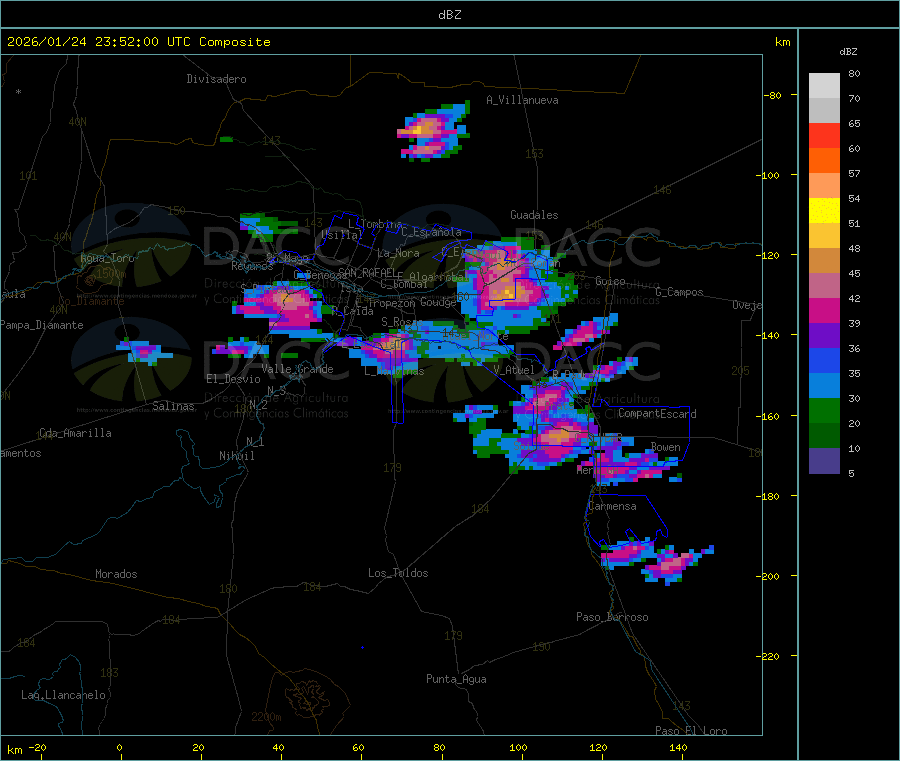Viewport: 900px width, 761px height.
Task: Click the Lag.Llancanelo map label
Action: pyautogui.click(x=64, y=695)
